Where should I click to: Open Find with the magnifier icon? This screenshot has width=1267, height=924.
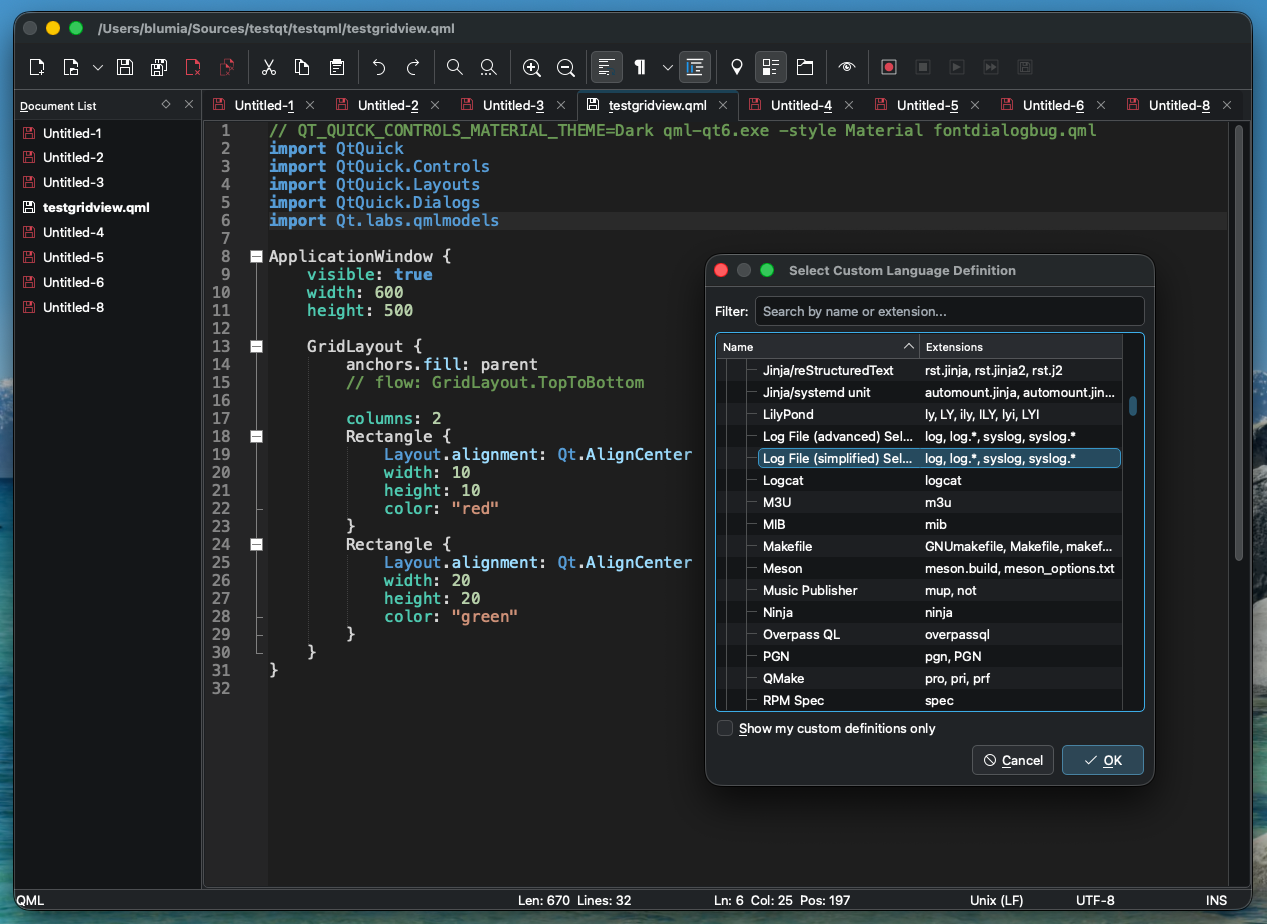coord(454,67)
